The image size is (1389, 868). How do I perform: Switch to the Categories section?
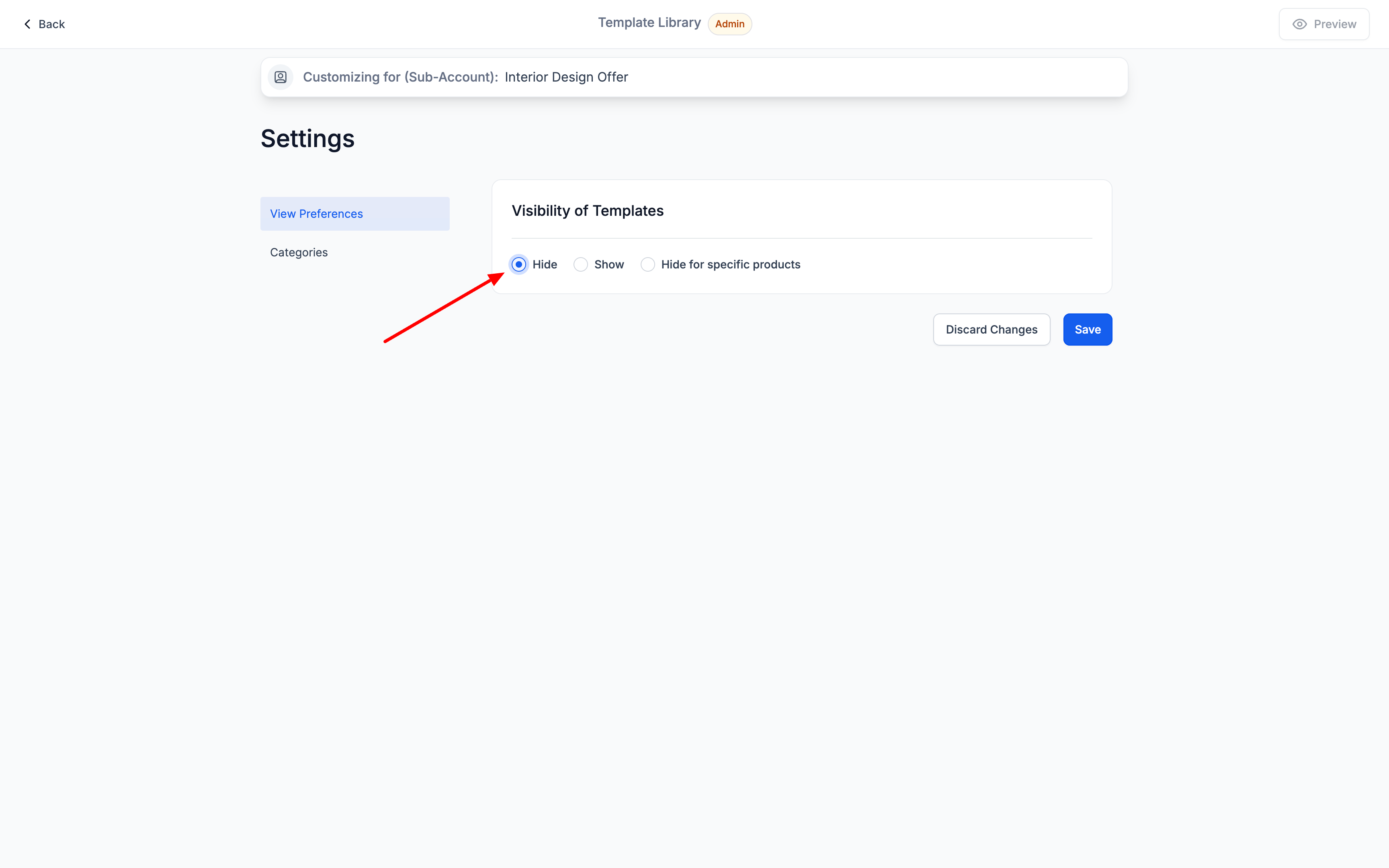(x=299, y=253)
